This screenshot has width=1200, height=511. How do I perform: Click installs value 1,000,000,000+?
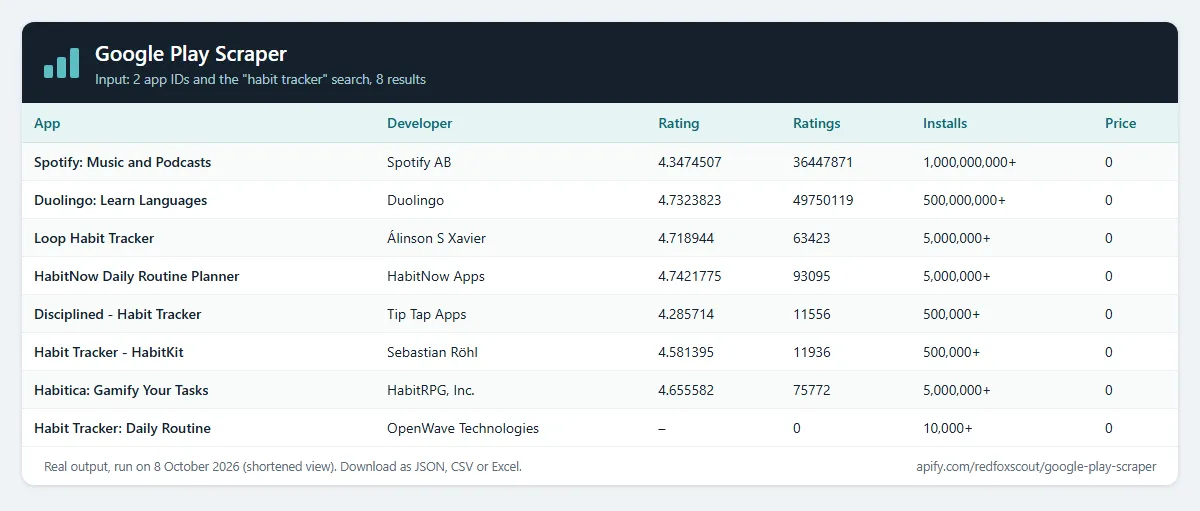(x=970, y=162)
